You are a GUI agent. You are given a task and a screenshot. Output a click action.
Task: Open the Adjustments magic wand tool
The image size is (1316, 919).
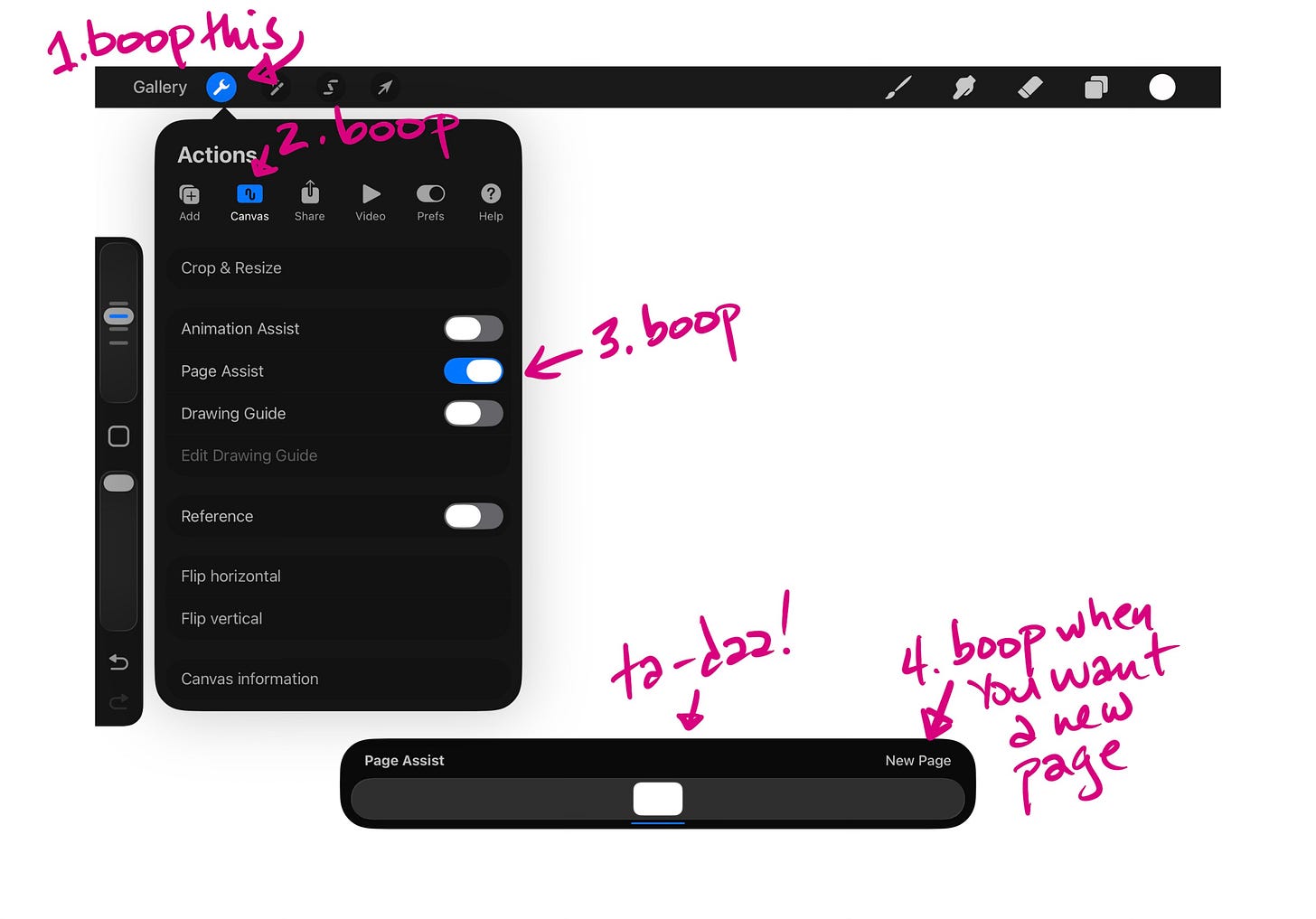coord(277,88)
